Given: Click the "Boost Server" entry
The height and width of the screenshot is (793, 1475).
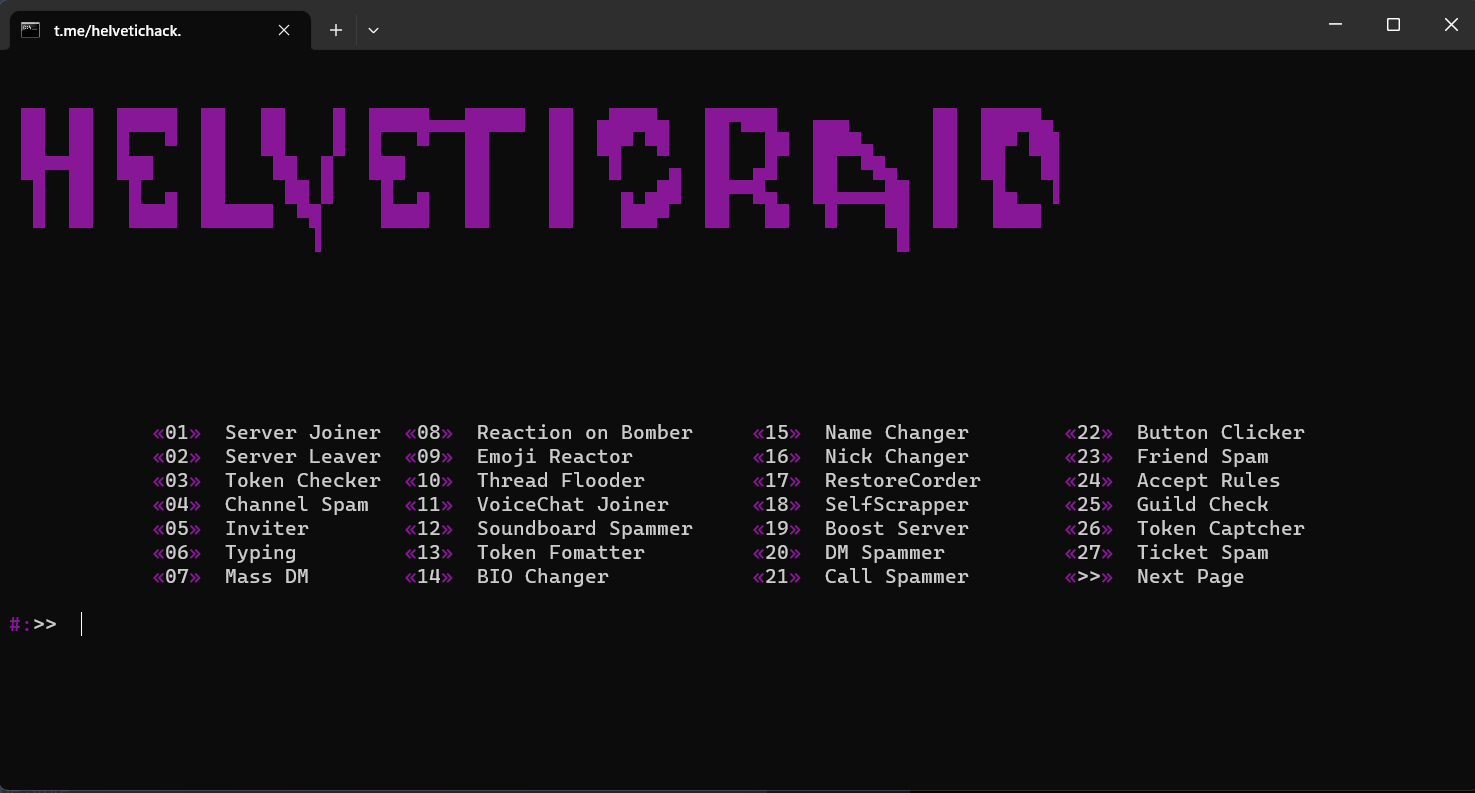Looking at the screenshot, I should click(x=897, y=529).
